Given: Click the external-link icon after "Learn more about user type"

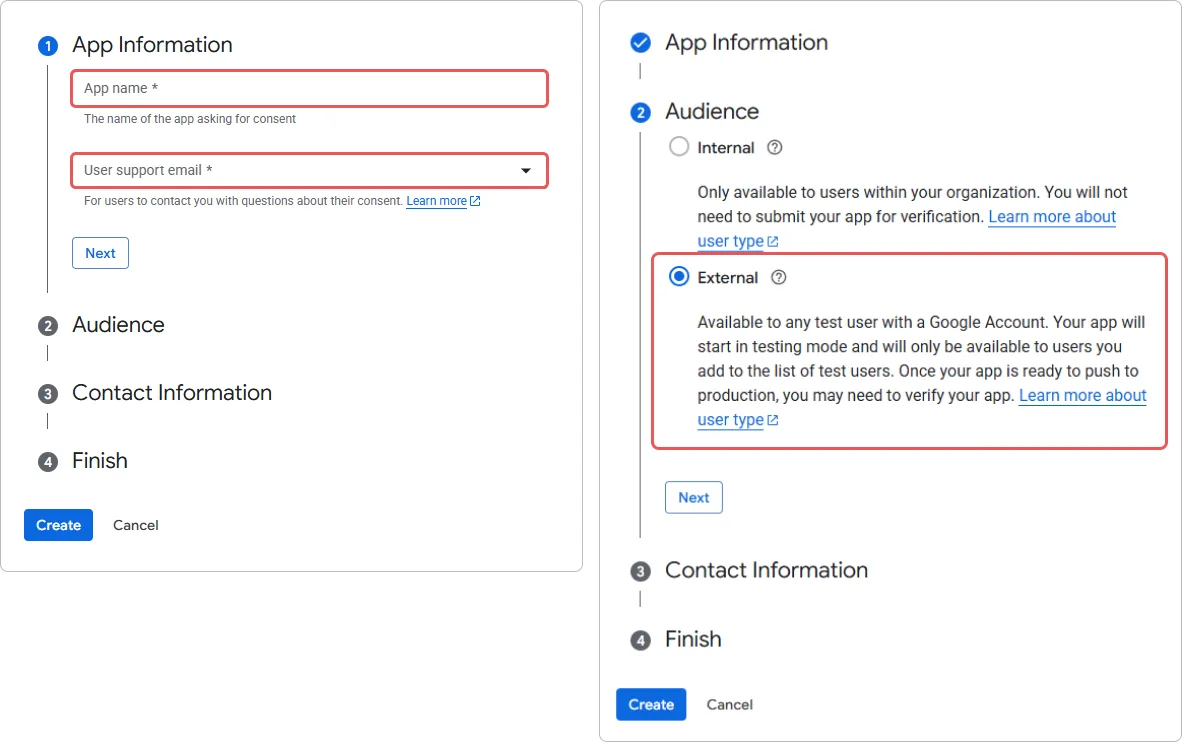Looking at the screenshot, I should pyautogui.click(x=772, y=420).
